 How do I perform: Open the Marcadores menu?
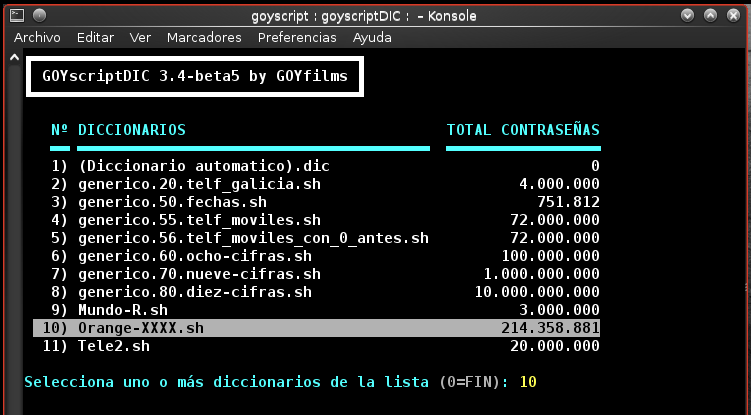[204, 37]
